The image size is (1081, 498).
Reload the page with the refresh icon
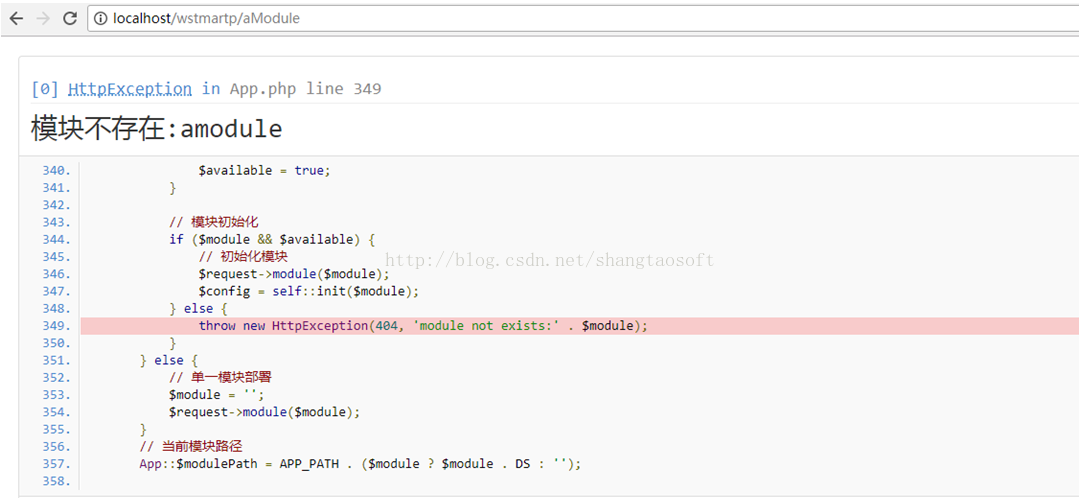point(70,19)
